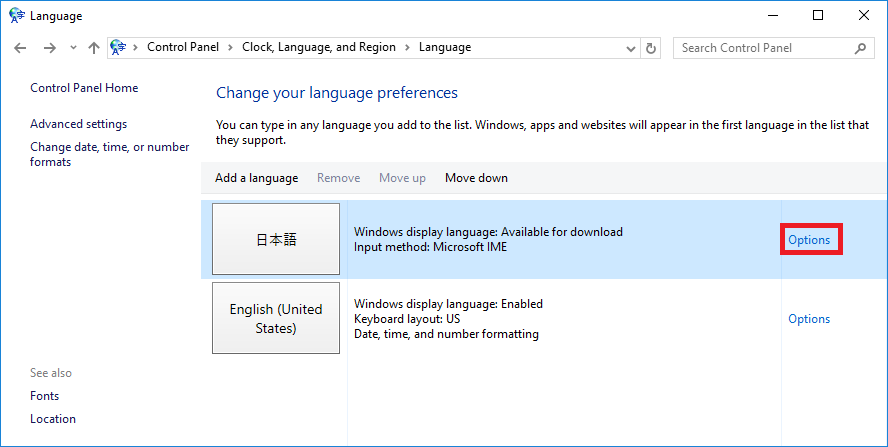
Task: Open Options for Japanese language
Action: (809, 240)
